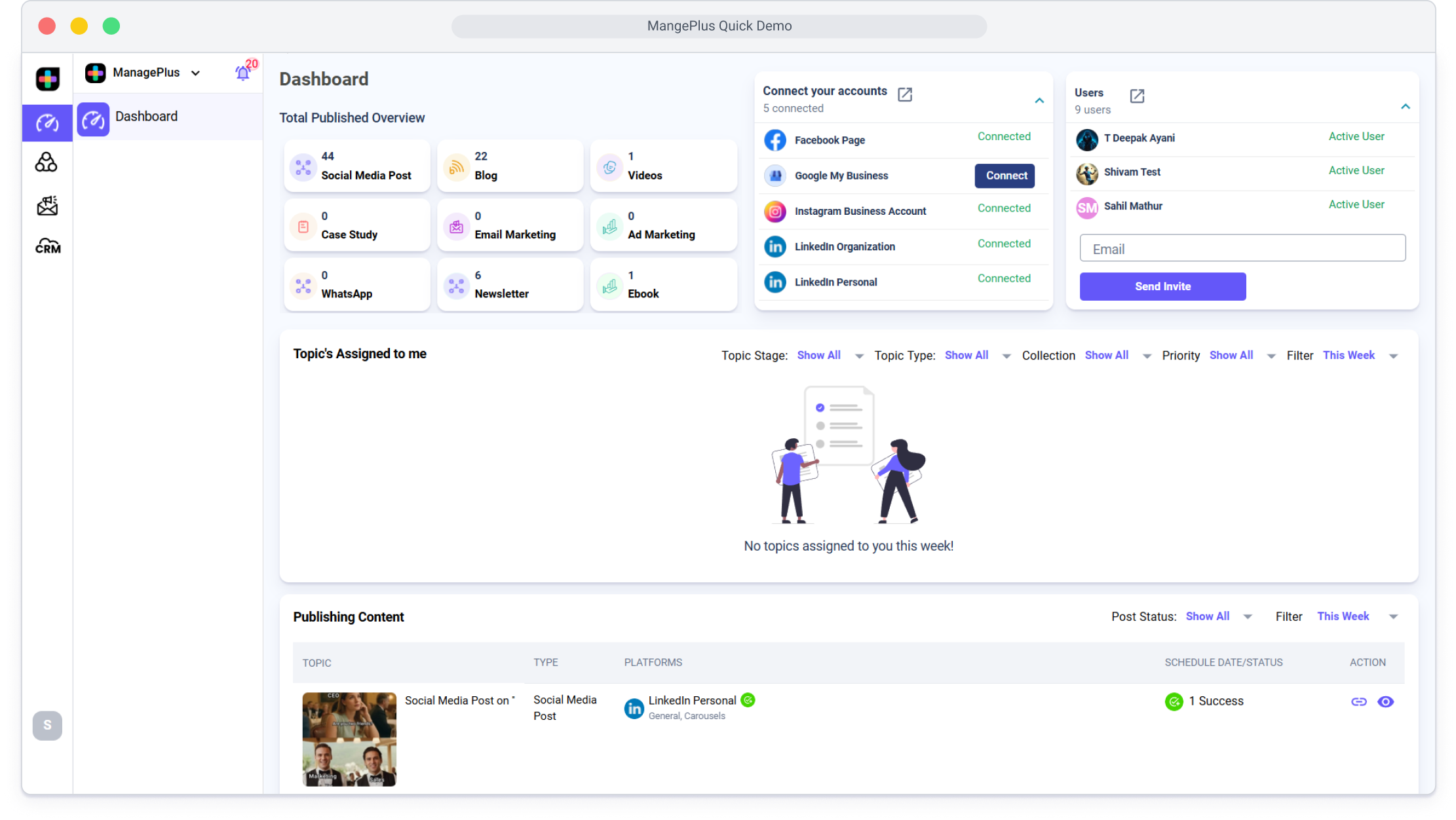The width and height of the screenshot is (1456, 820).
Task: Toggle the eye view icon for post
Action: coord(1385,701)
